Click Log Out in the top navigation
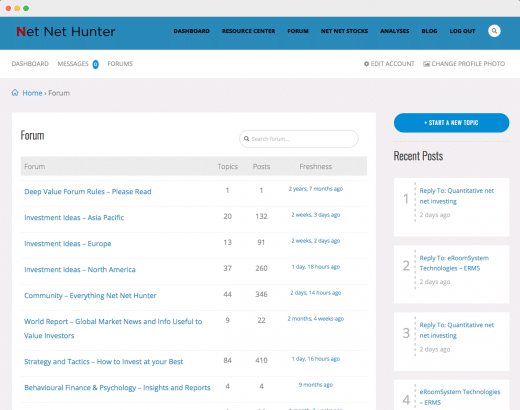Screen dimensions: 520x410 pyautogui.click(x=462, y=31)
